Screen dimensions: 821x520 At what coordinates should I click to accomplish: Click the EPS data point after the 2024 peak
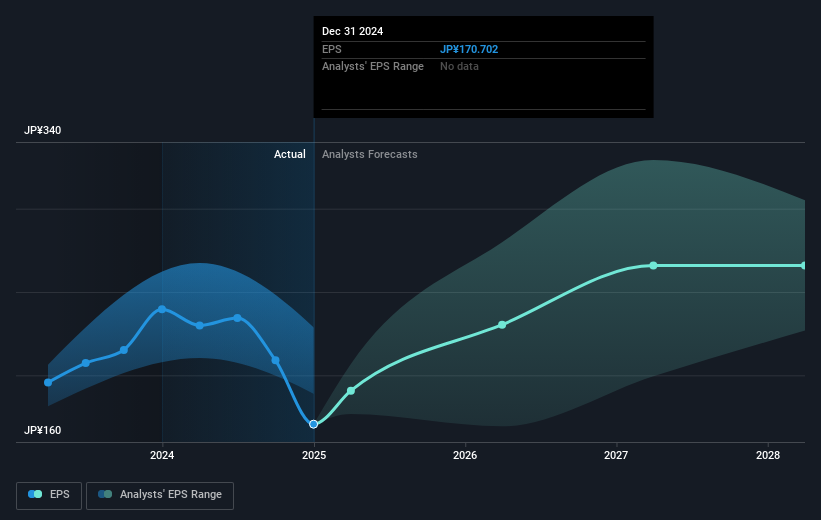point(199,326)
